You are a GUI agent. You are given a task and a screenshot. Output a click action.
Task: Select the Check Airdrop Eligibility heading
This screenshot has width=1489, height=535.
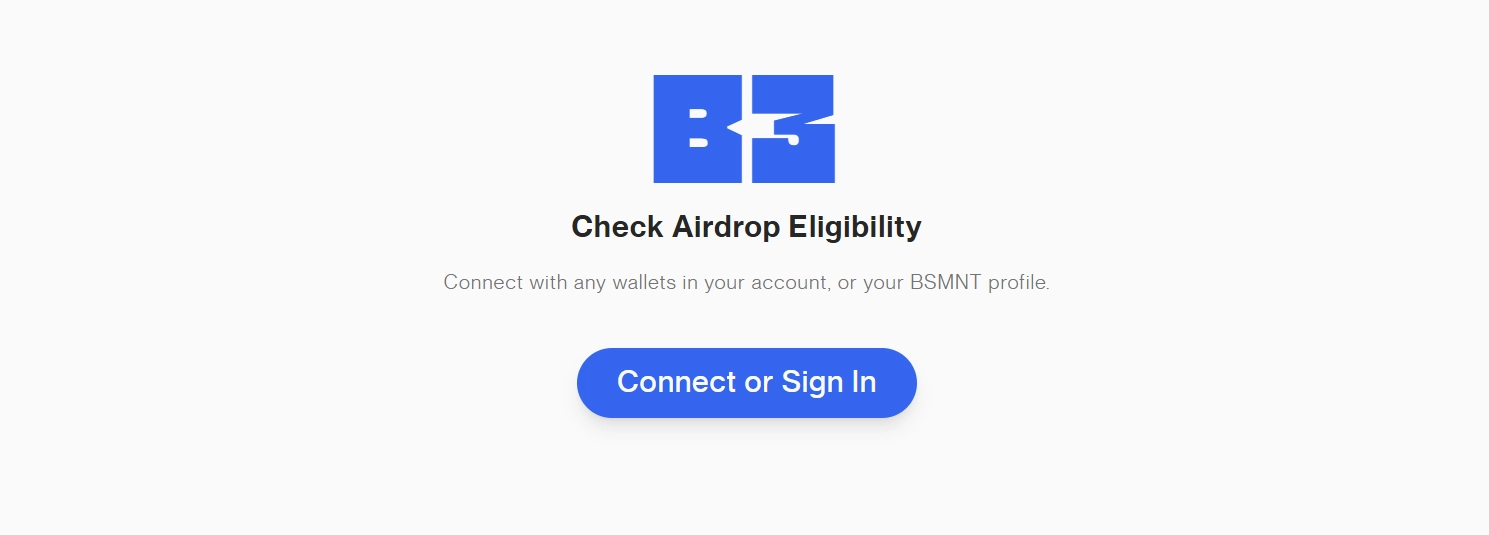tap(746, 227)
